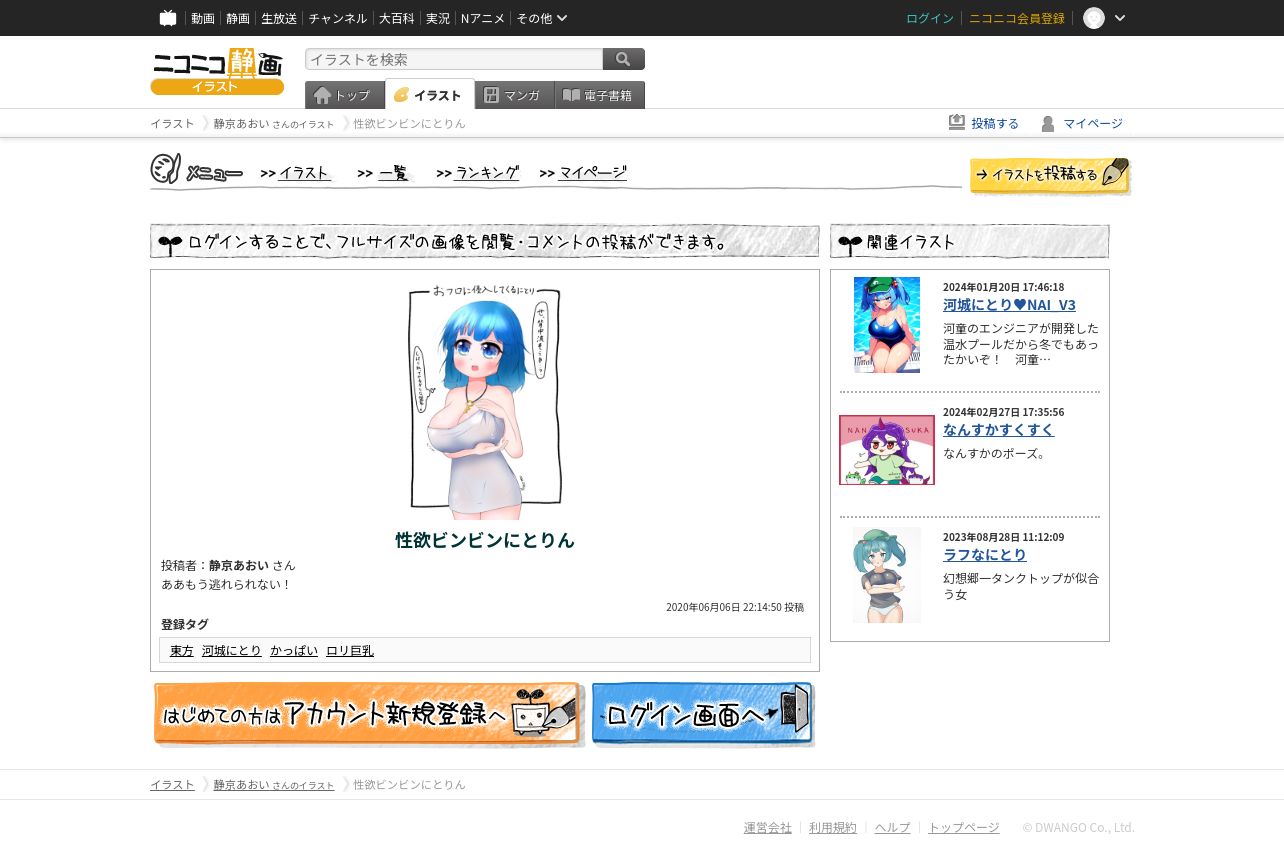This screenshot has height=854, width=1284.
Task: Open the なんすかすくすく thumbnail
Action: pyautogui.click(x=887, y=450)
